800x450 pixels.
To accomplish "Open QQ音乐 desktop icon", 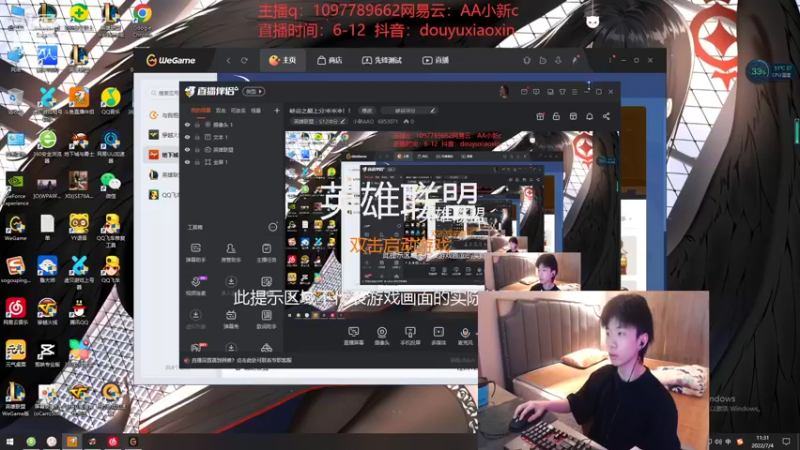I will (x=110, y=102).
